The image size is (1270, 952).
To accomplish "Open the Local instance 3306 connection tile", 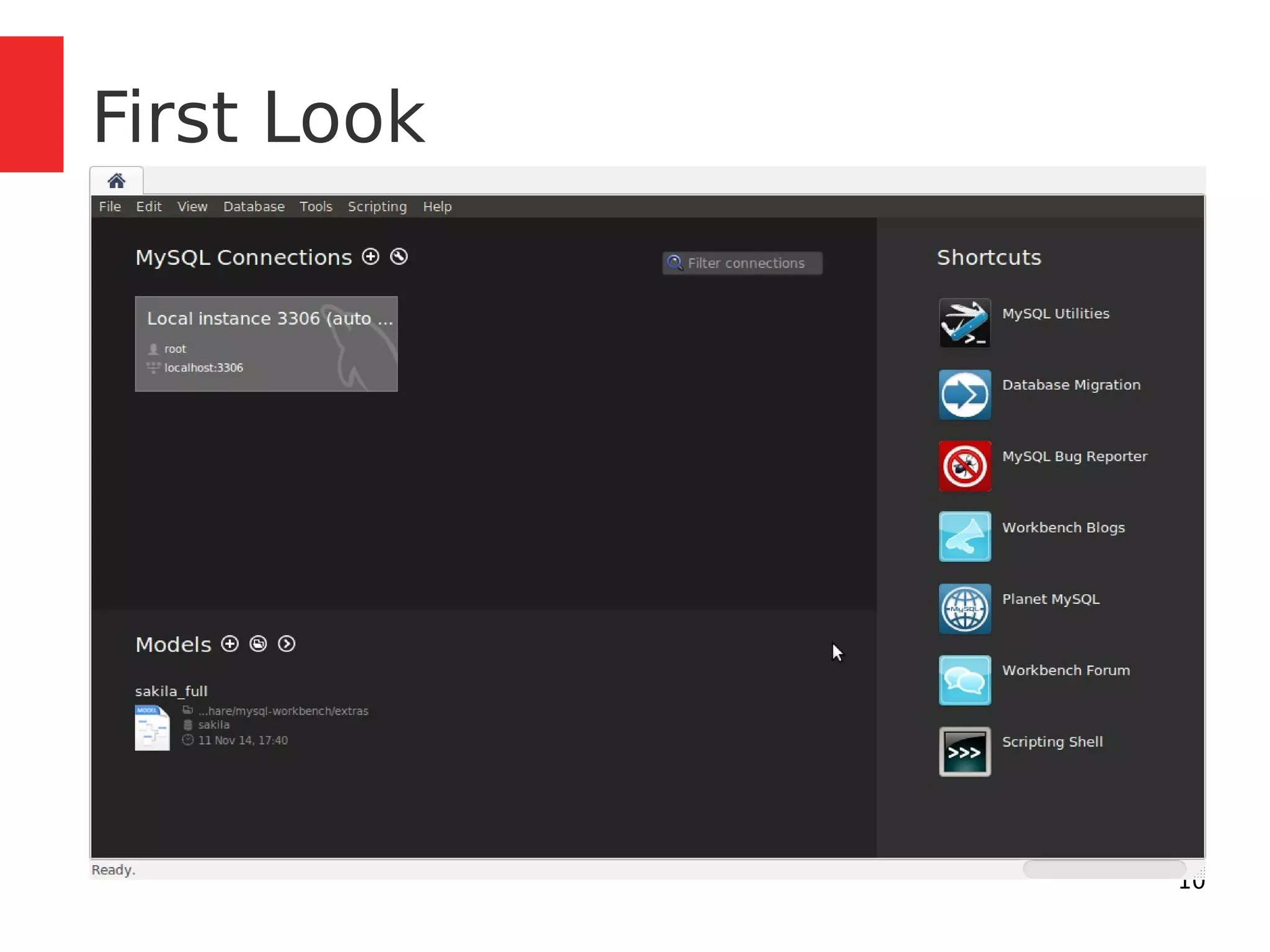I will click(x=266, y=344).
